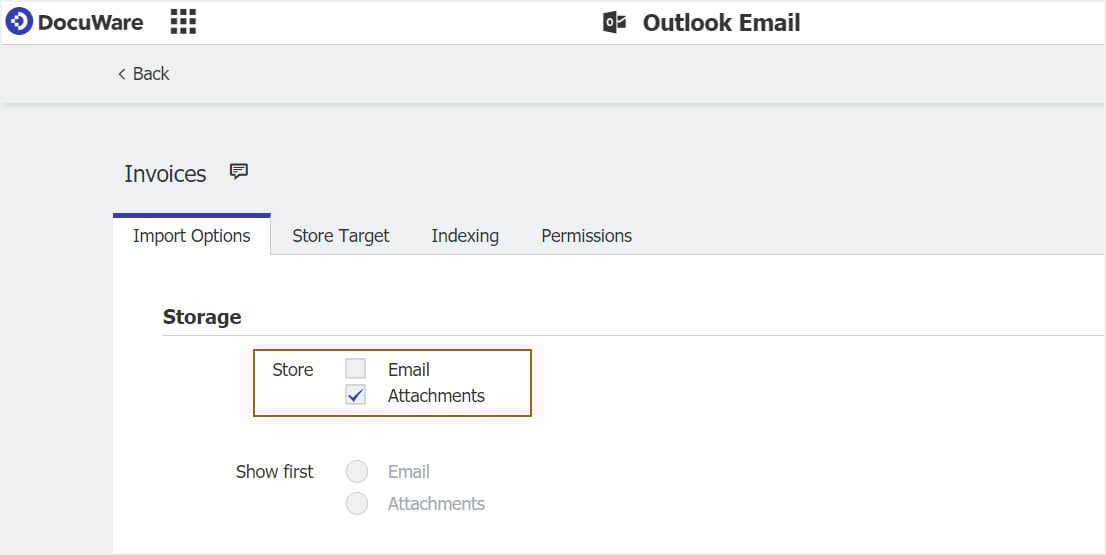Click the Back chevron arrow
Screen dimensions: 1106x555
122,74
